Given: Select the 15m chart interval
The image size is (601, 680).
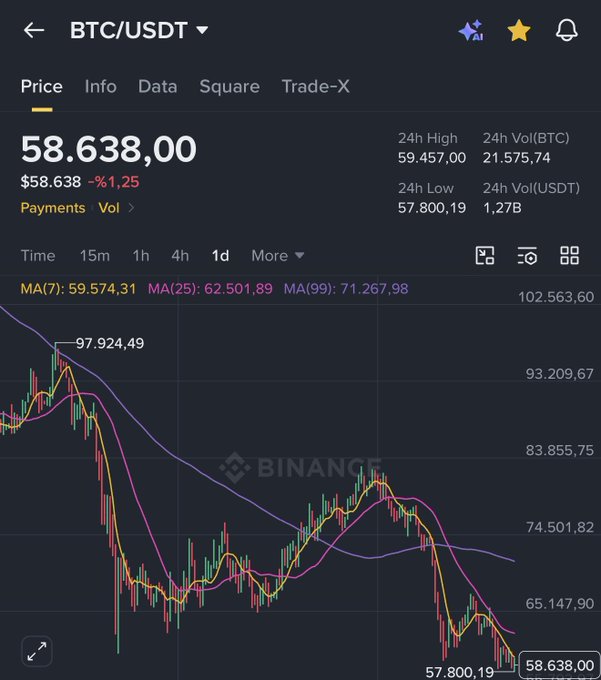Looking at the screenshot, I should point(95,255).
